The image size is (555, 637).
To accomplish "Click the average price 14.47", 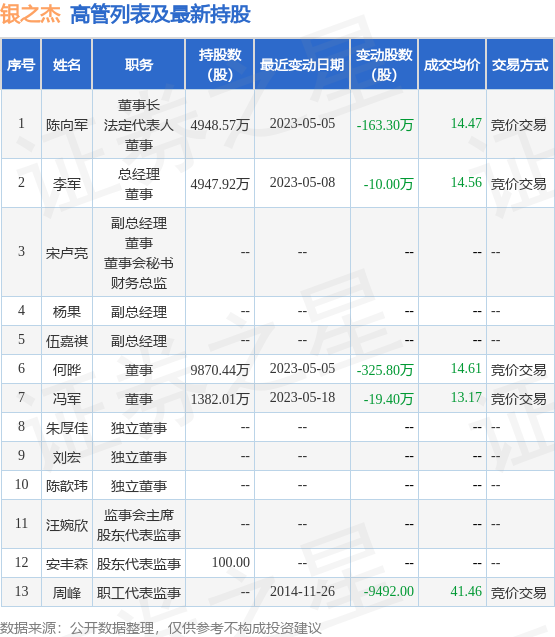I will (x=466, y=123).
